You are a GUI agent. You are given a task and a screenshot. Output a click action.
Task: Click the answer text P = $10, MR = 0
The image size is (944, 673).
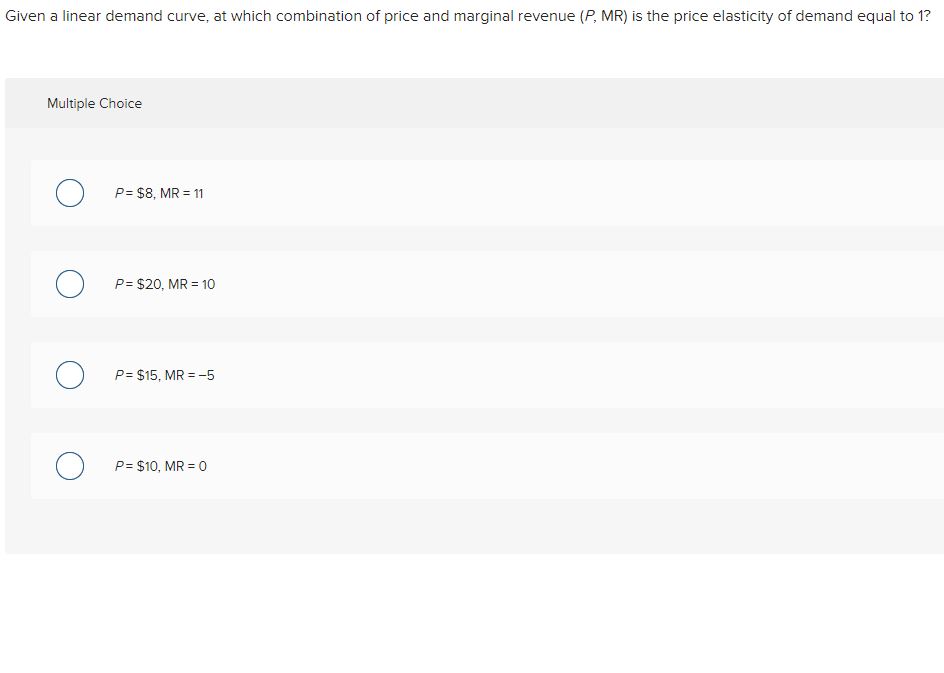click(x=160, y=465)
